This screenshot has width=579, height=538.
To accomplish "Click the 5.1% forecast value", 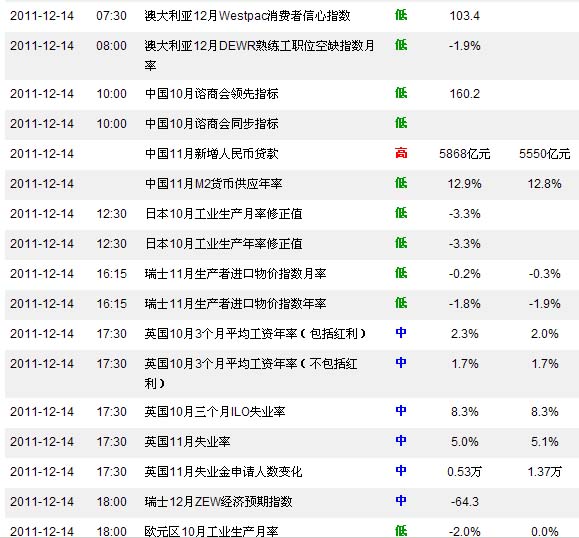I will coord(545,441).
